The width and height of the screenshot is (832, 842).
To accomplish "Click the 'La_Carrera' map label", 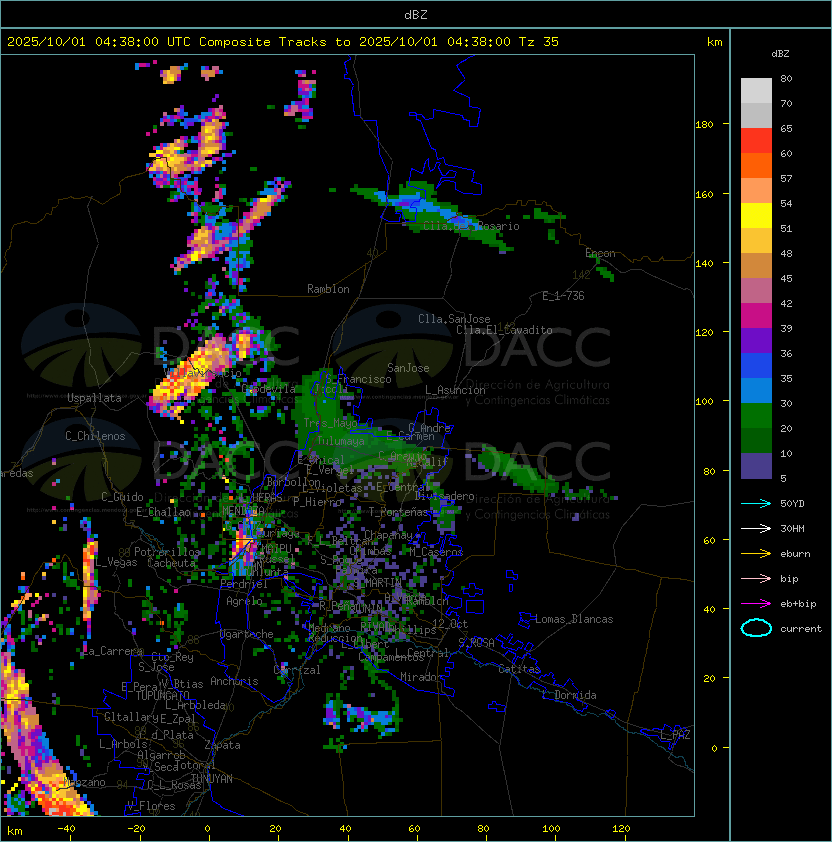I will [x=113, y=651].
